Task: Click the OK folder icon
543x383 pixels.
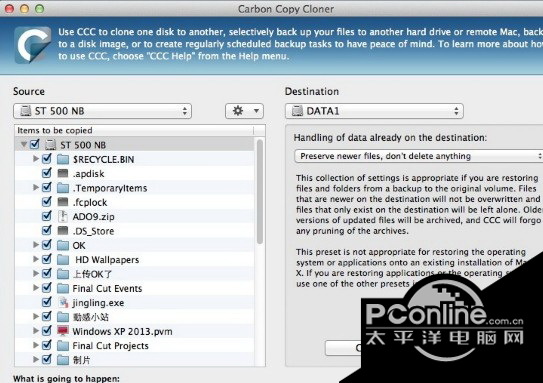Action: (x=63, y=246)
